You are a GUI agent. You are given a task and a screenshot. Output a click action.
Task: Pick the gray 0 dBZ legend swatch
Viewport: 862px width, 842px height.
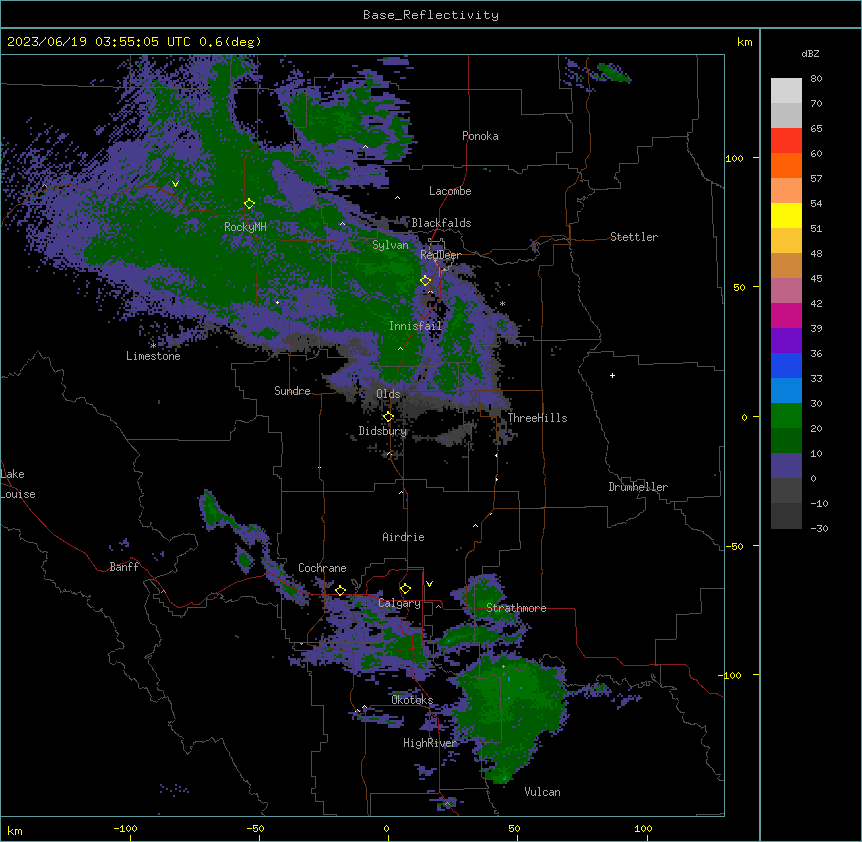pyautogui.click(x=786, y=491)
